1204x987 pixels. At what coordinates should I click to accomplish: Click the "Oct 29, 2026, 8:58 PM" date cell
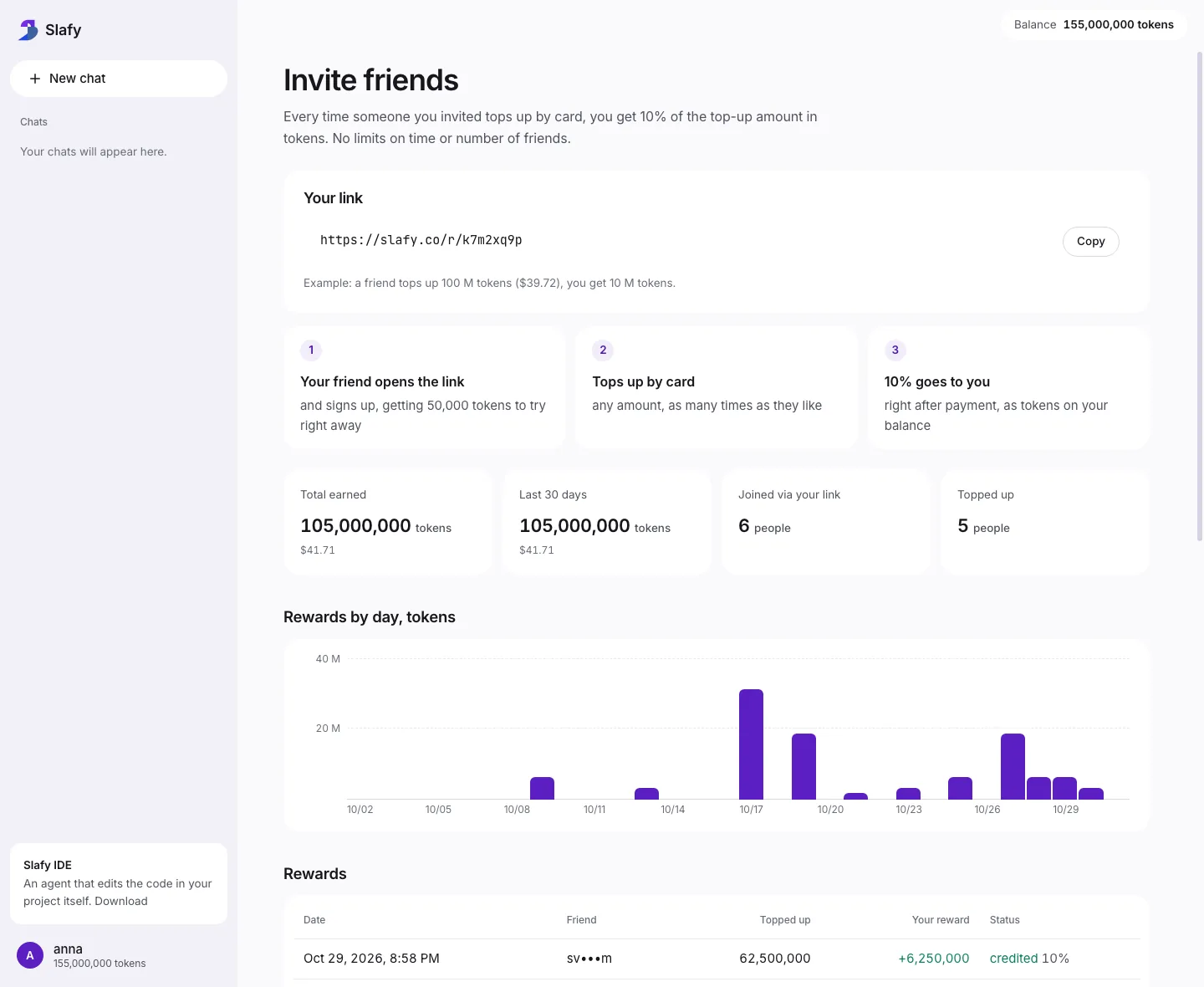[371, 959]
